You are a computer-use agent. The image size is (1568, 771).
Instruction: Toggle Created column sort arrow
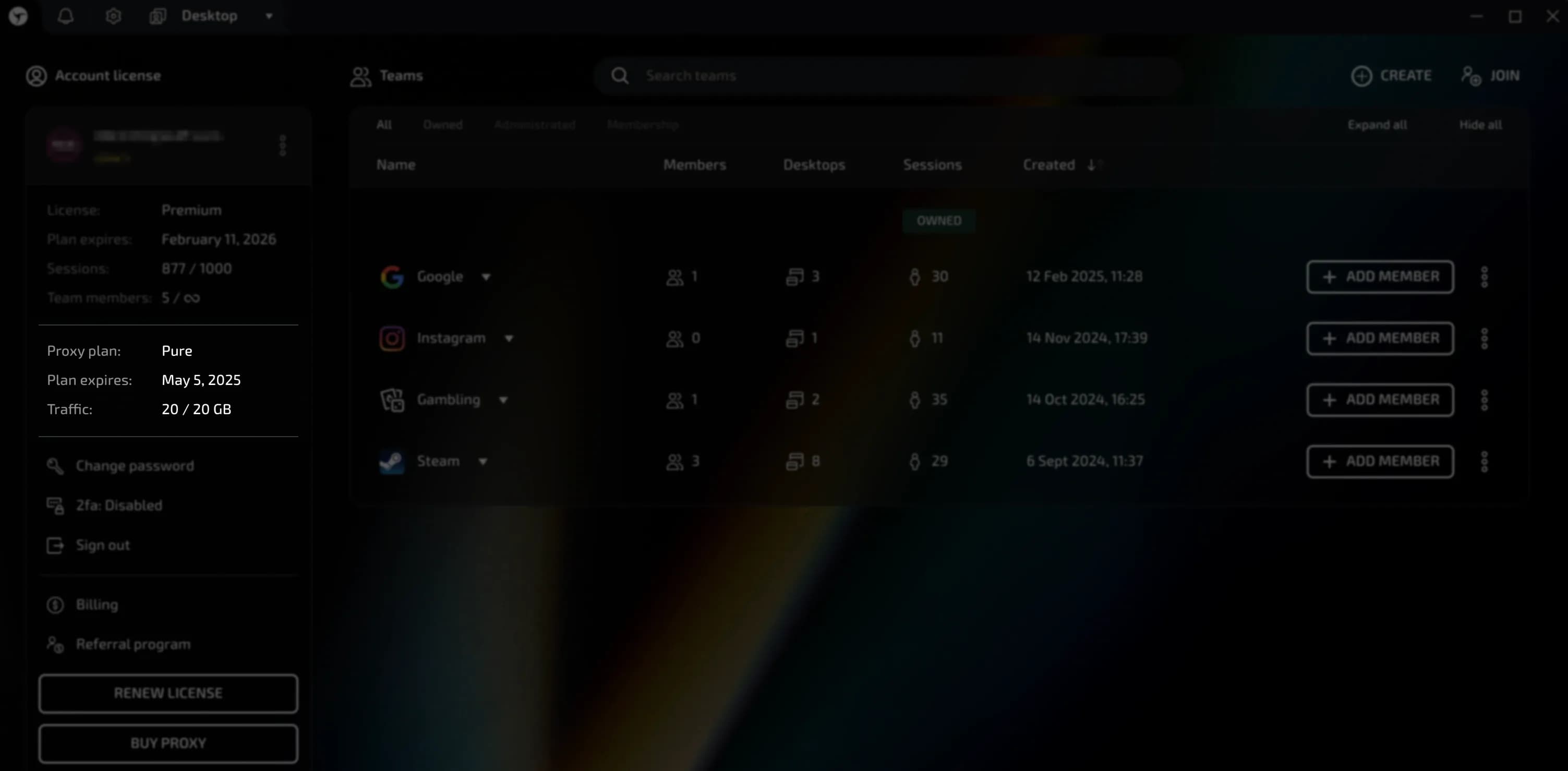point(1091,165)
